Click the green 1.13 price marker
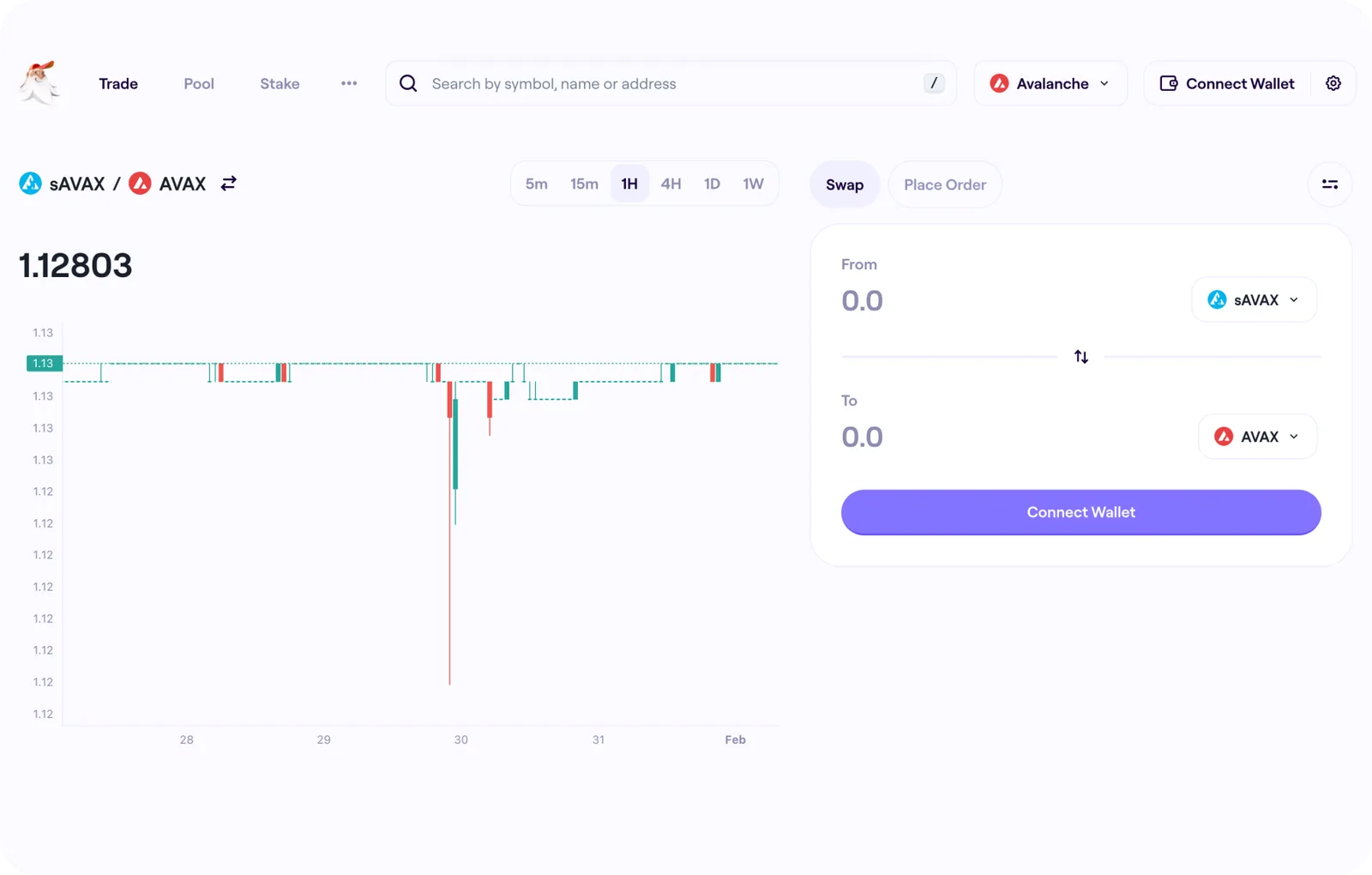 coord(44,364)
